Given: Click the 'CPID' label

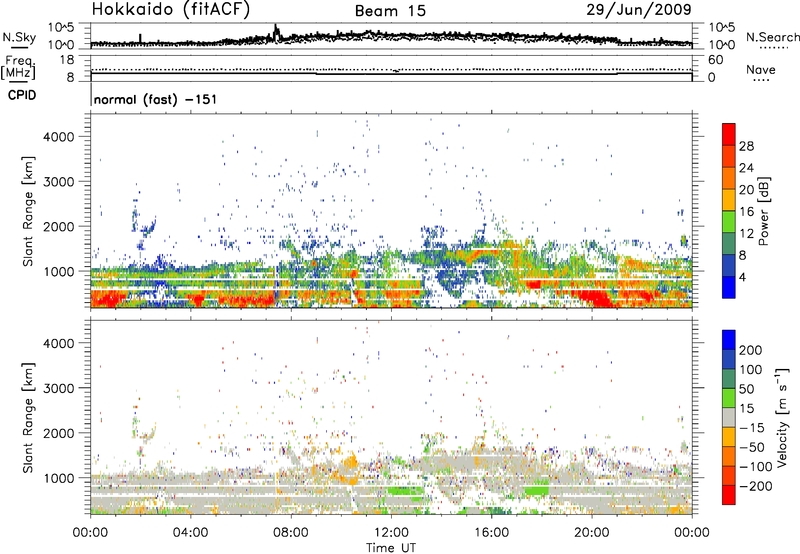Looking at the screenshot, I should click(x=22, y=95).
